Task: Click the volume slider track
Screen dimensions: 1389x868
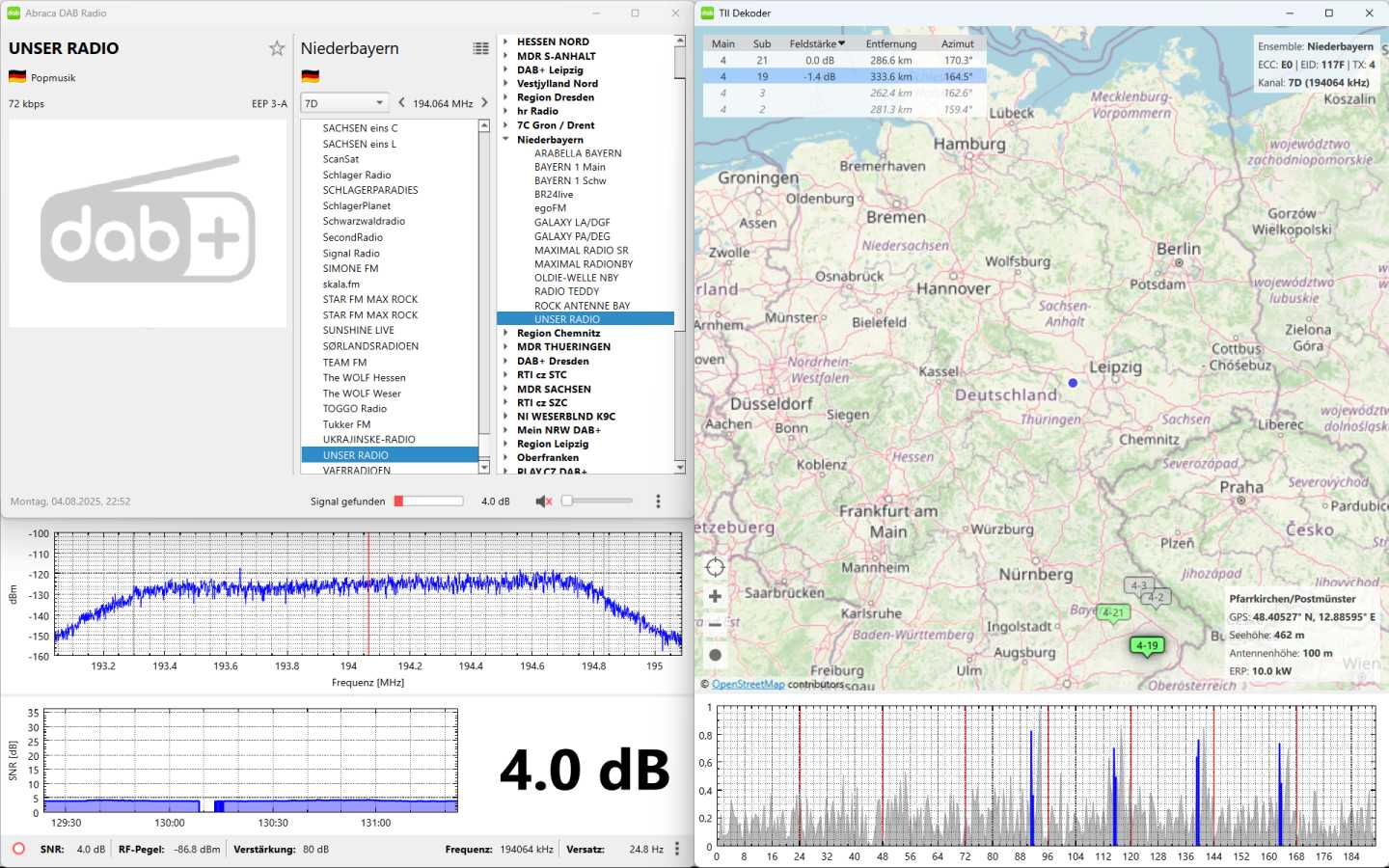Action: [x=603, y=502]
